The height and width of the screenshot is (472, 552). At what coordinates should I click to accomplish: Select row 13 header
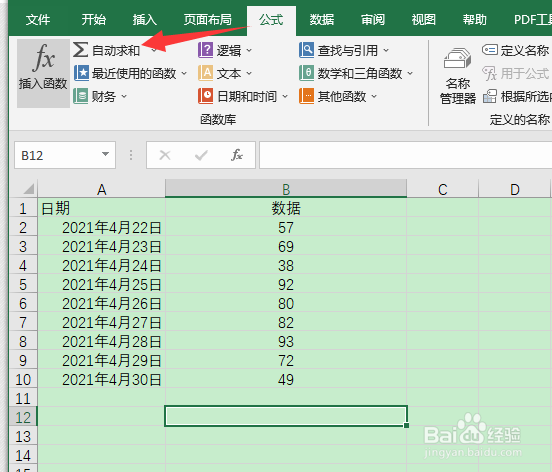(23, 436)
